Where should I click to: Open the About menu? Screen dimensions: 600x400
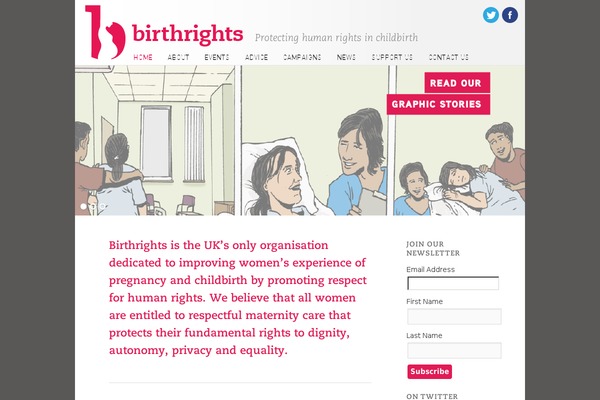coord(179,58)
